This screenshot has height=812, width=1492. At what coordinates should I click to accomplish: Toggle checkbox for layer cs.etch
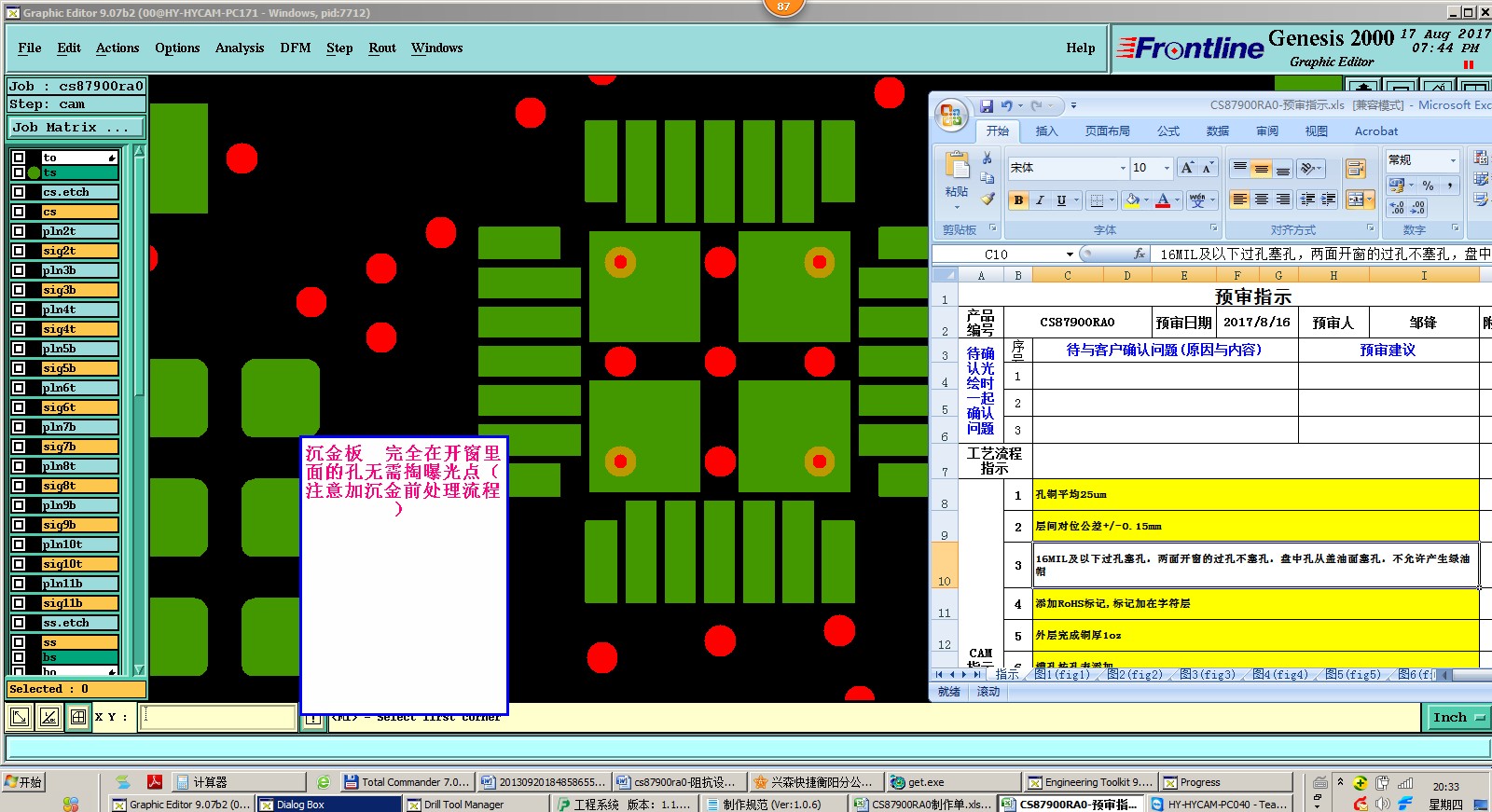click(x=19, y=191)
